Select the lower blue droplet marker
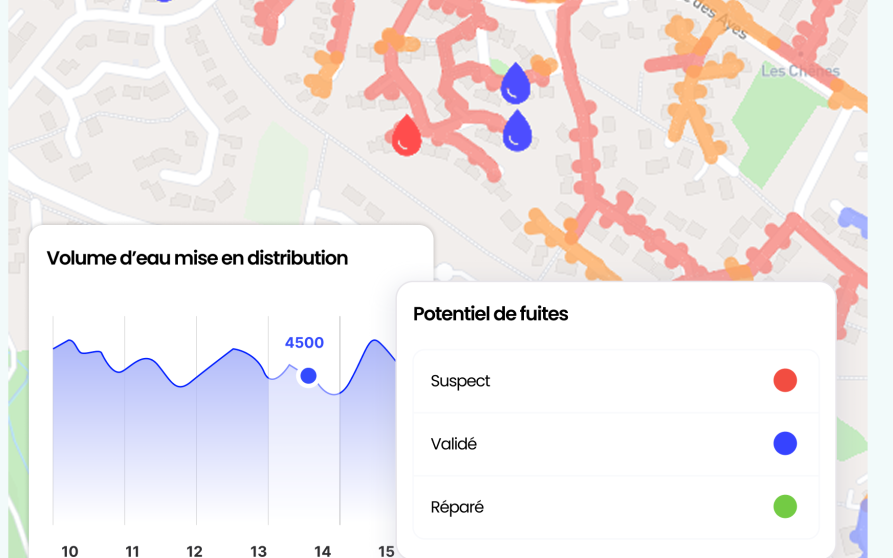 tap(516, 132)
